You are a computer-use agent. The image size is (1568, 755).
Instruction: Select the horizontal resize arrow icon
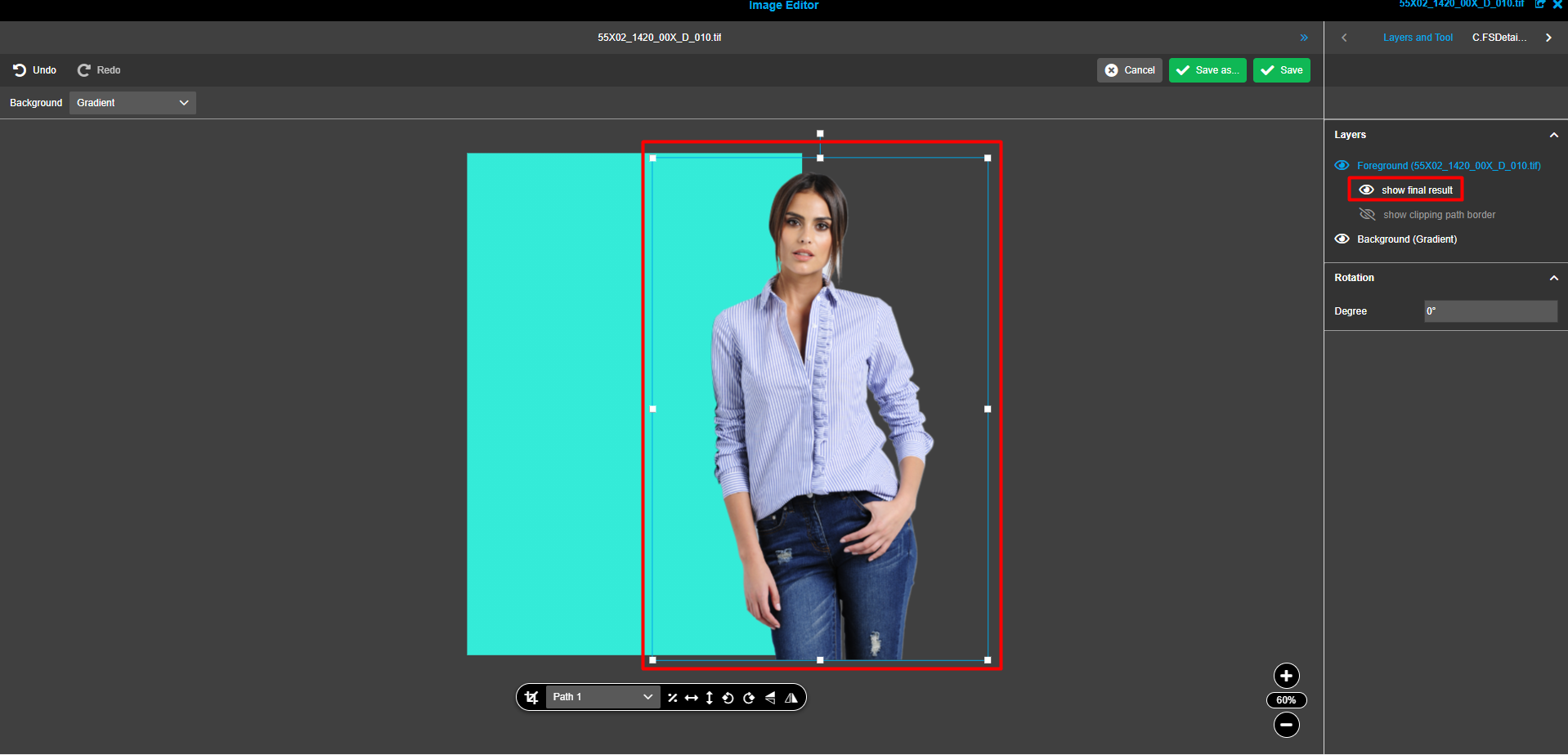[x=691, y=698]
